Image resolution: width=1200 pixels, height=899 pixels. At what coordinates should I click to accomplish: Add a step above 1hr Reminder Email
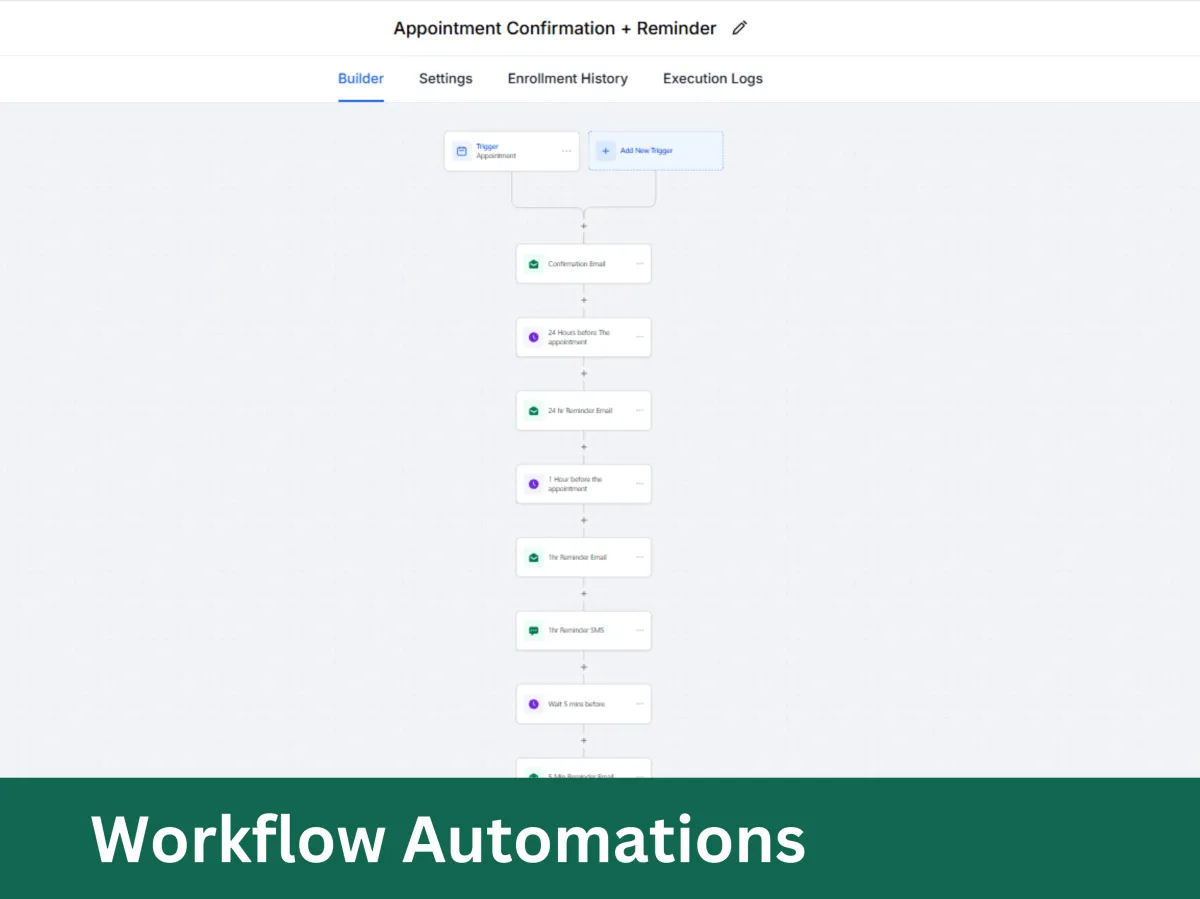tap(584, 520)
